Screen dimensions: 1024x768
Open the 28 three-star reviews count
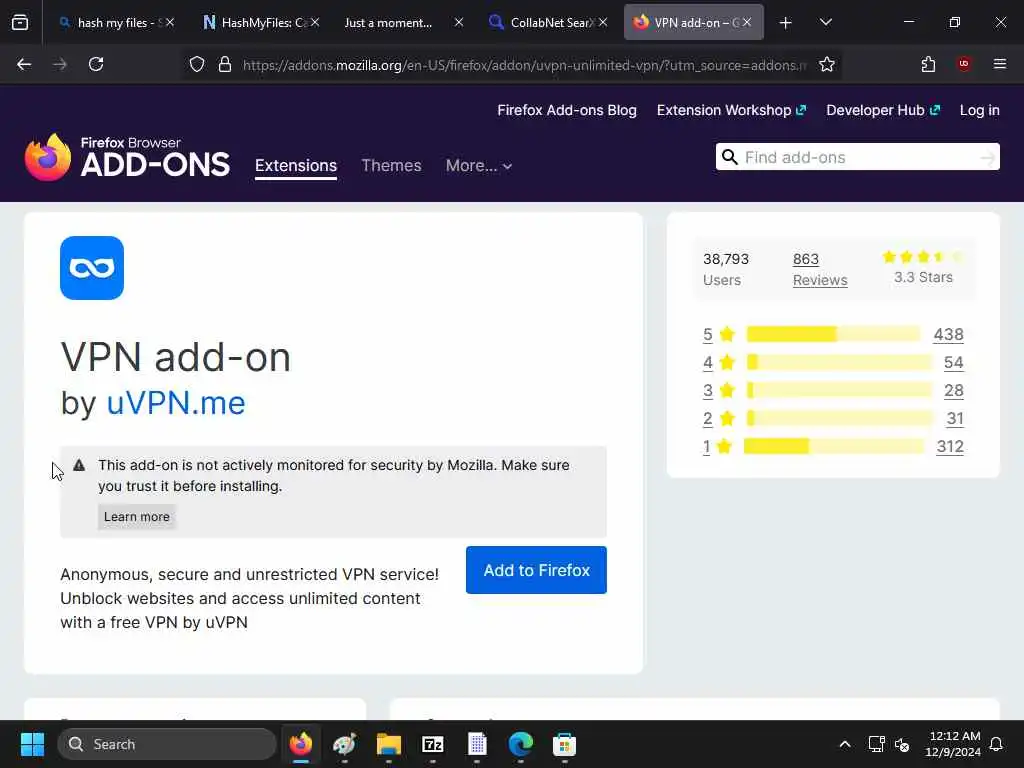tap(953, 391)
